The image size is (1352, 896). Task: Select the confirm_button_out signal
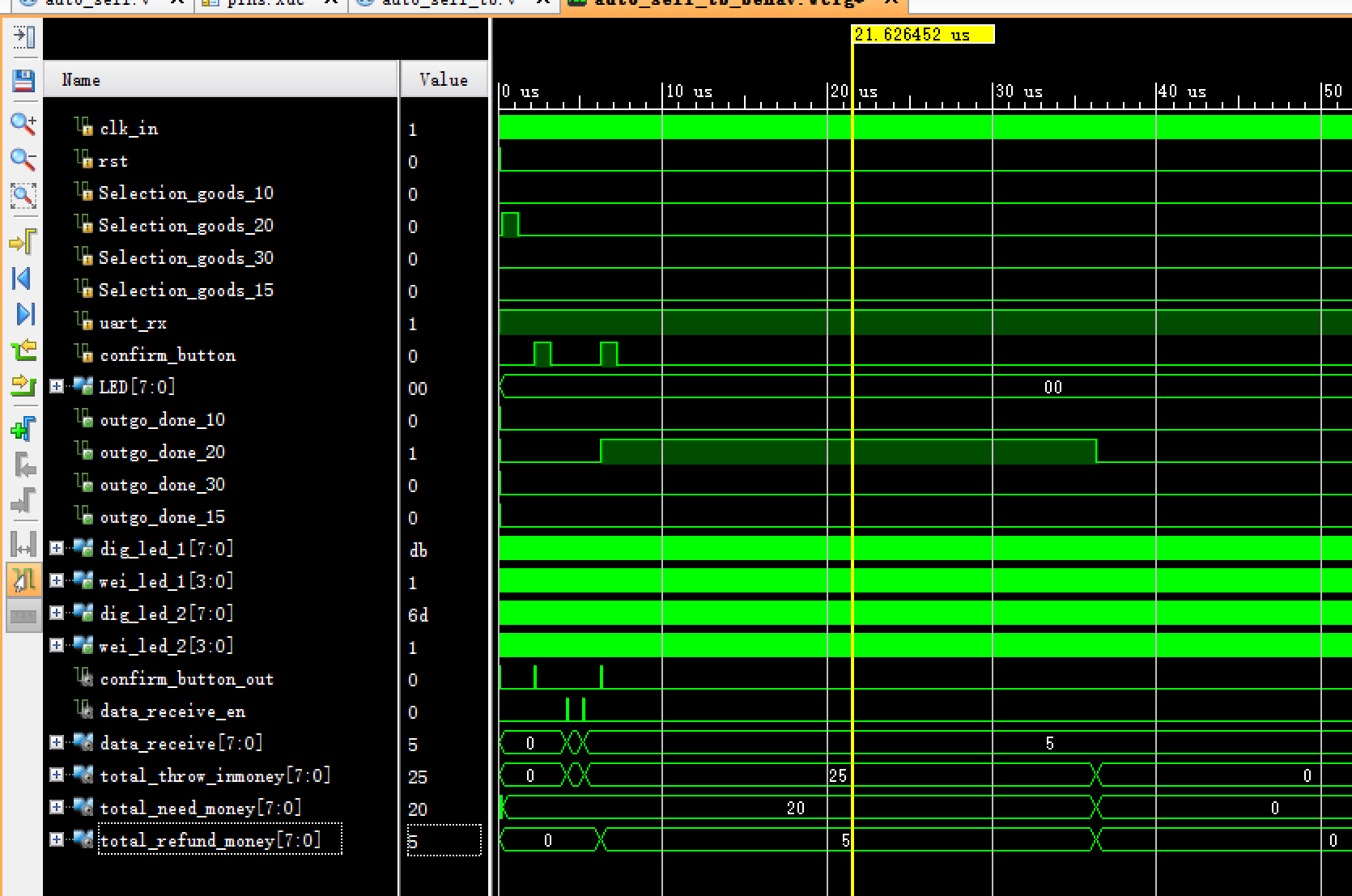coord(186,679)
